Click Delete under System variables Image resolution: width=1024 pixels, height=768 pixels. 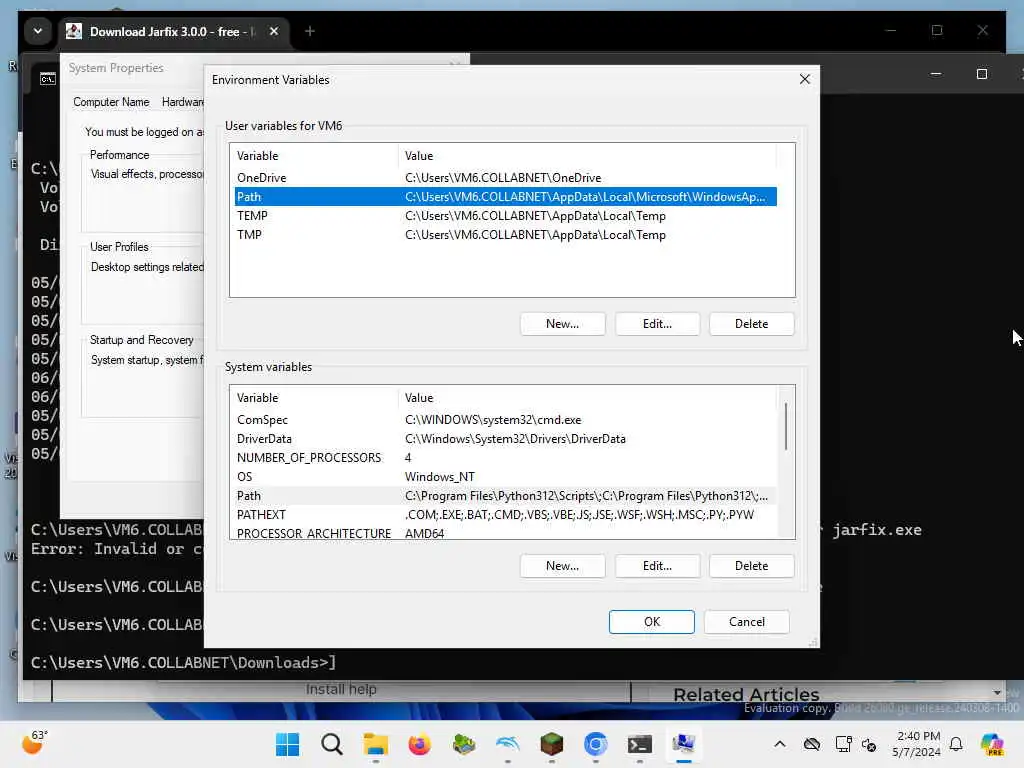tap(751, 566)
